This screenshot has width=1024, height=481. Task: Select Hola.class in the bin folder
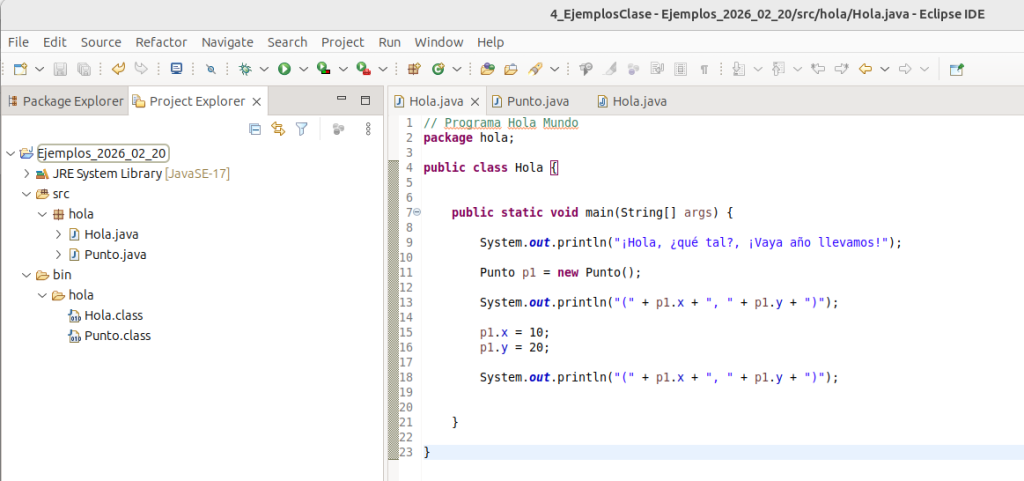[113, 316]
